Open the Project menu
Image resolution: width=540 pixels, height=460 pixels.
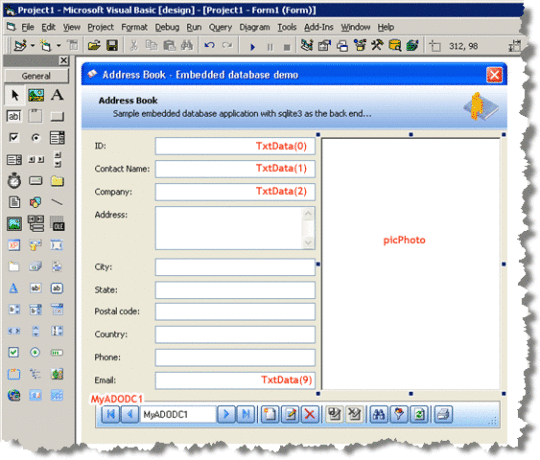click(x=100, y=27)
